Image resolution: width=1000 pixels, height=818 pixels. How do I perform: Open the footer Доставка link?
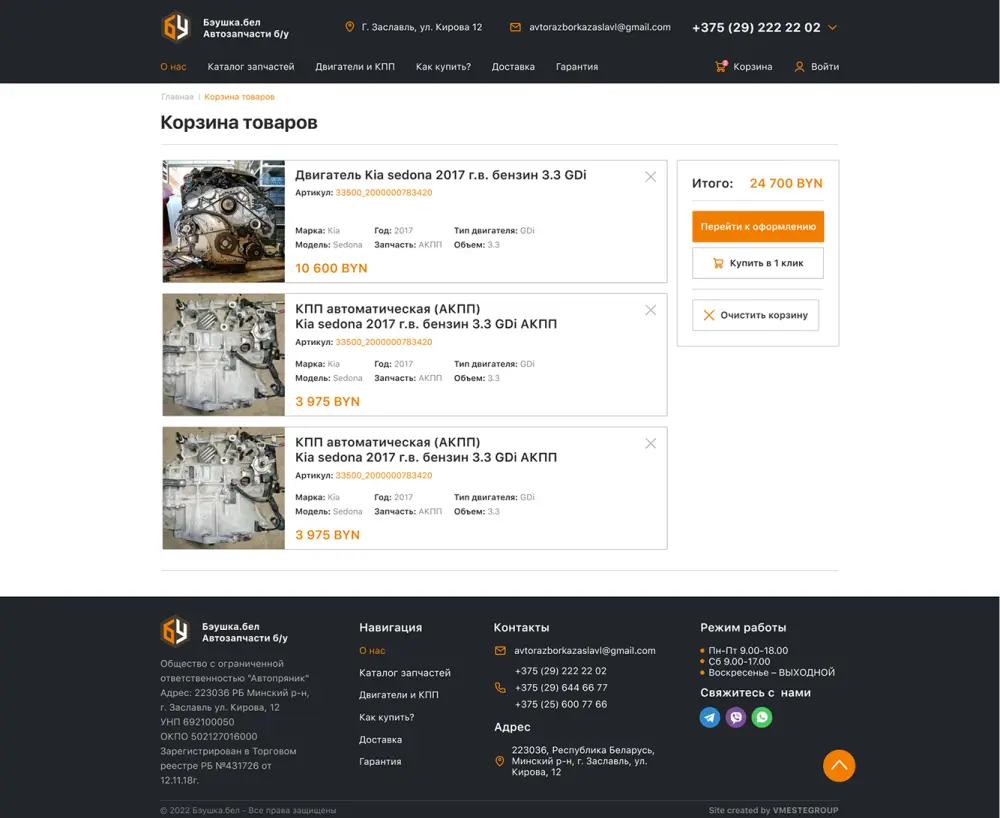click(380, 740)
